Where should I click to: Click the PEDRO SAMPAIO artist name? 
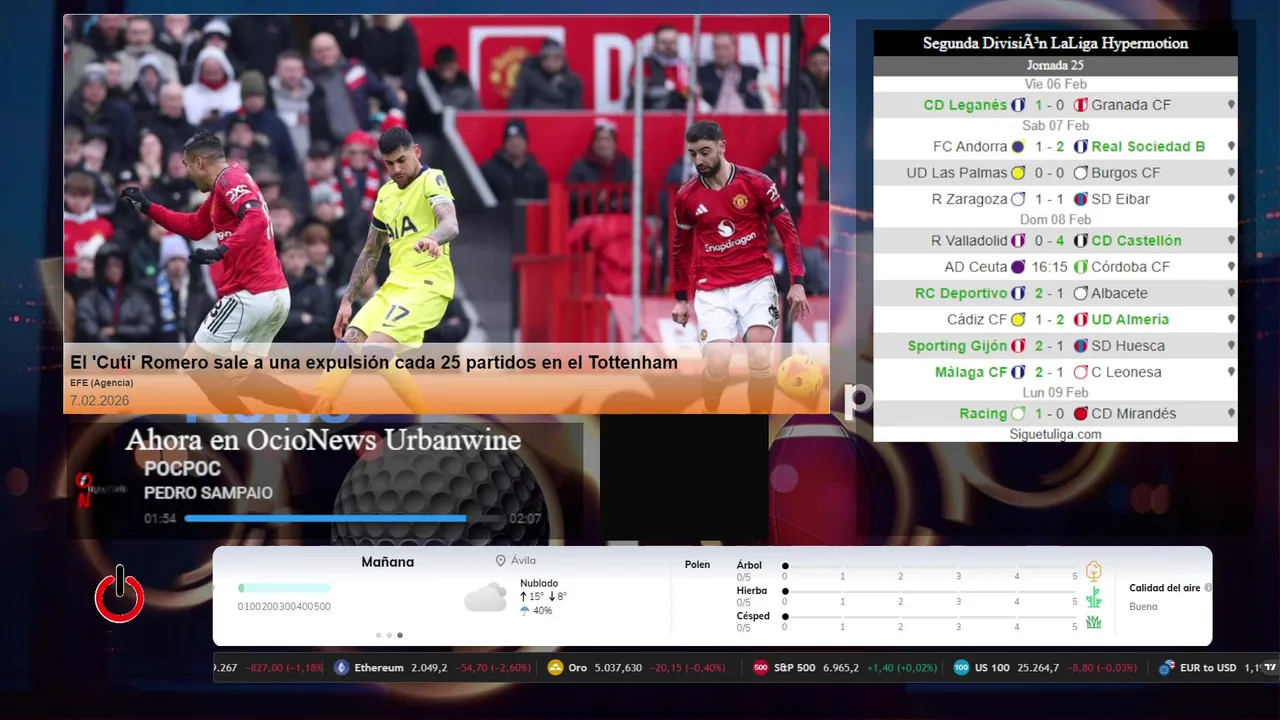208,493
